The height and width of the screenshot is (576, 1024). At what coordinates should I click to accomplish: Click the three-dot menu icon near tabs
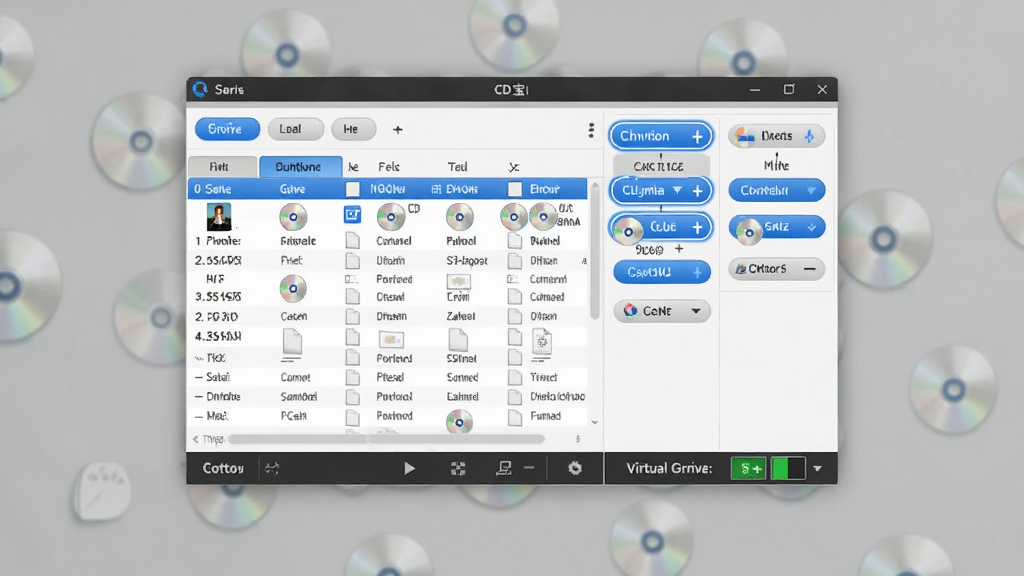tap(591, 130)
